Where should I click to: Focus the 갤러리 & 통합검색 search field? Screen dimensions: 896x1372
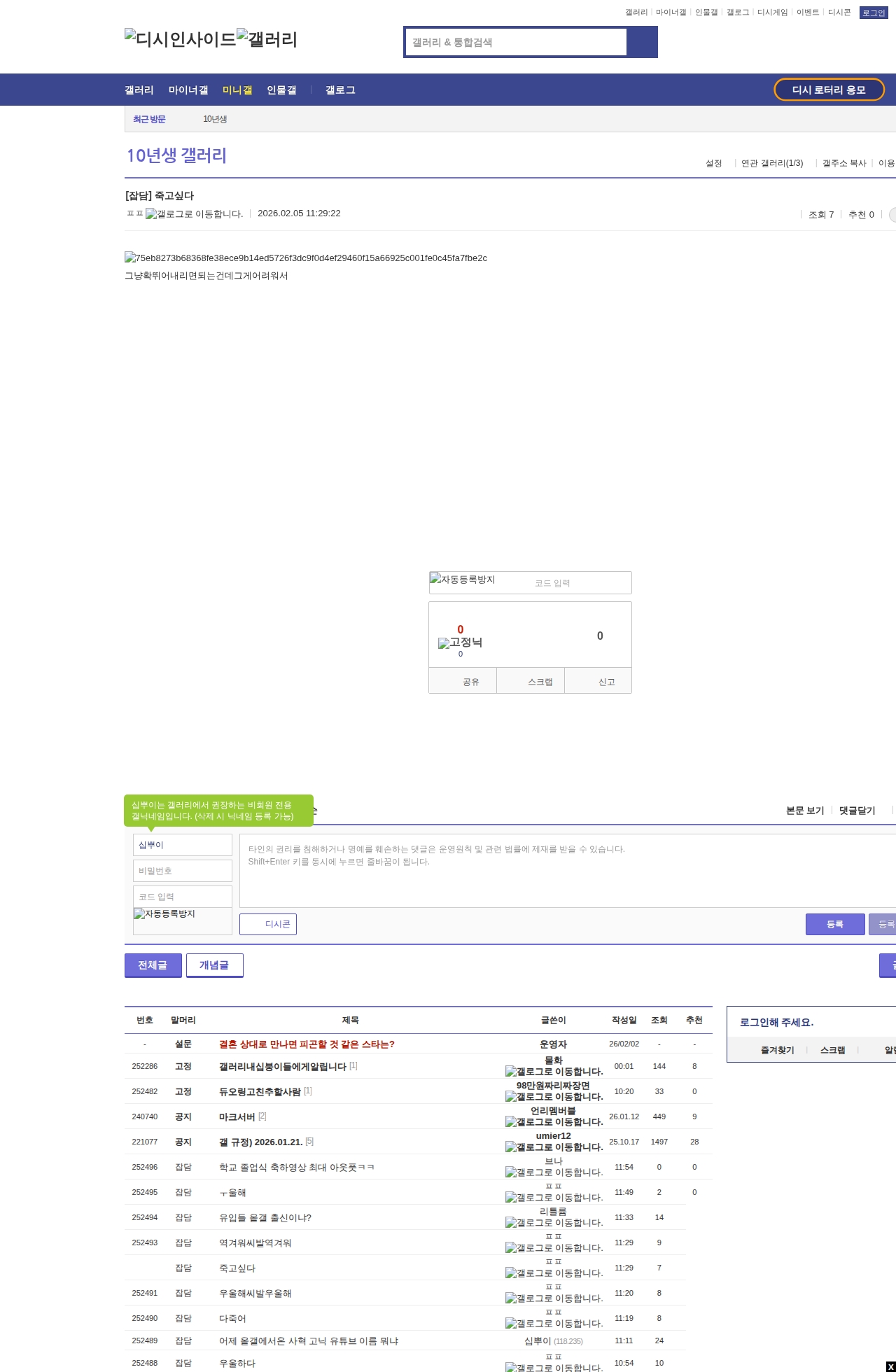517,42
